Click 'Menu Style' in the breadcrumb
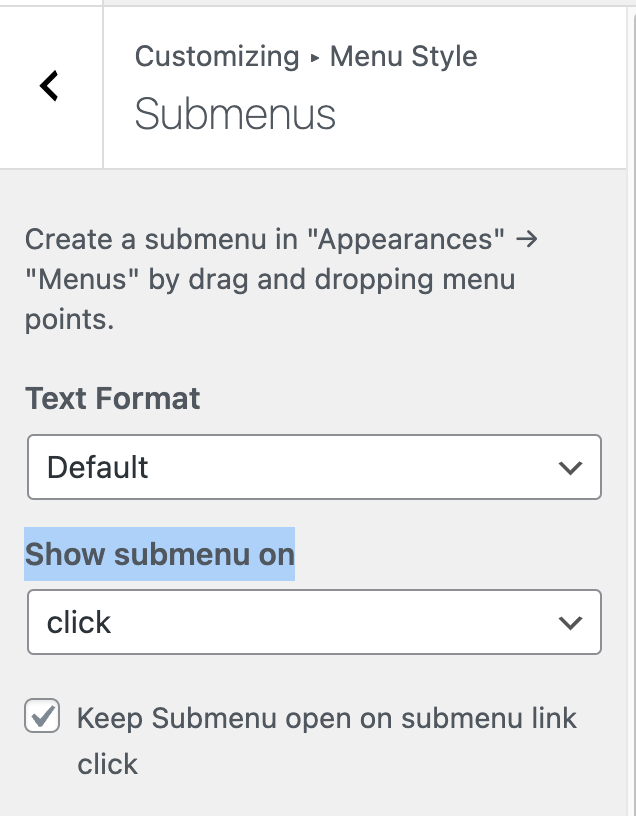636x816 pixels. tap(403, 56)
